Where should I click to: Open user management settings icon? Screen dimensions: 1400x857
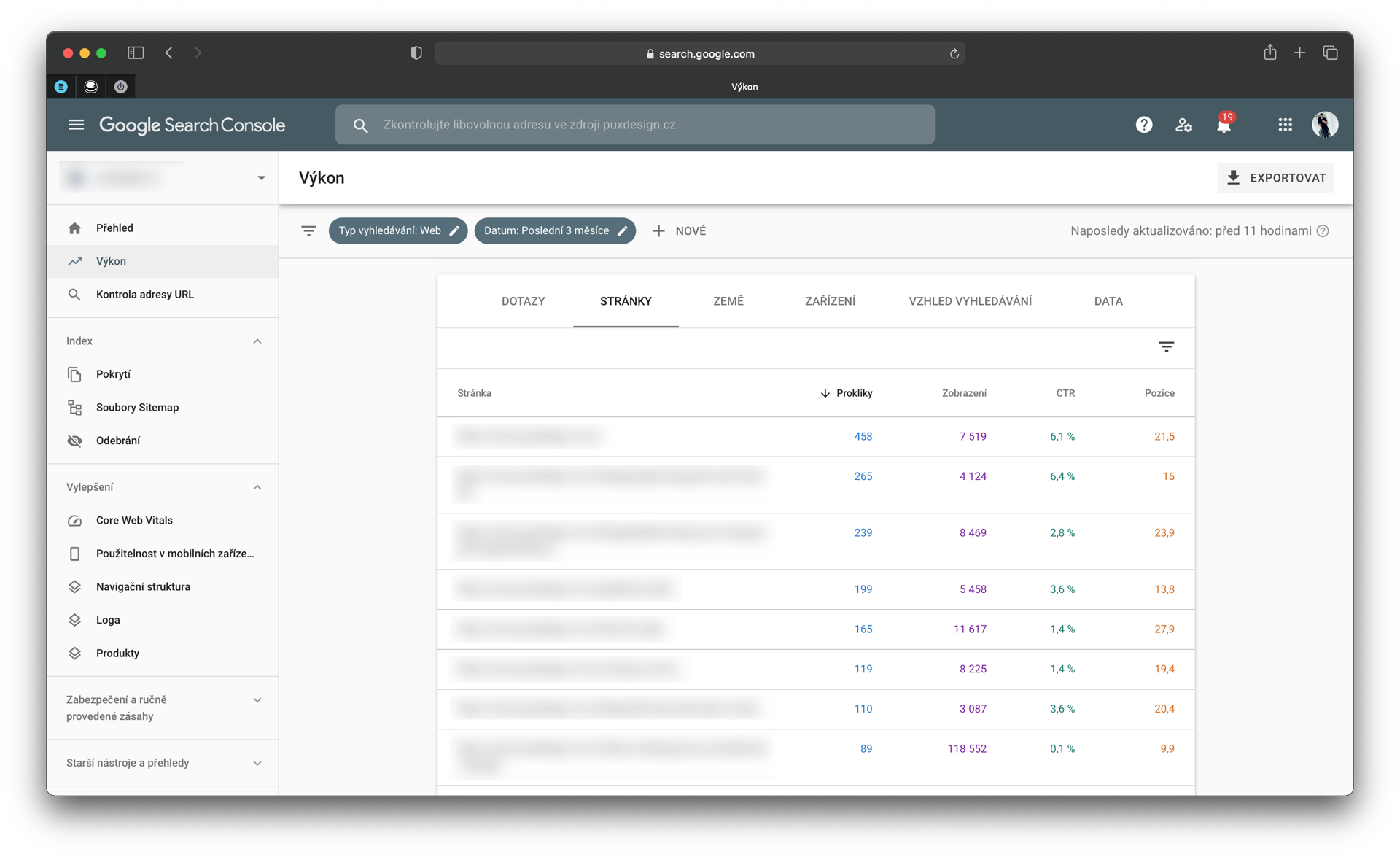(x=1183, y=125)
